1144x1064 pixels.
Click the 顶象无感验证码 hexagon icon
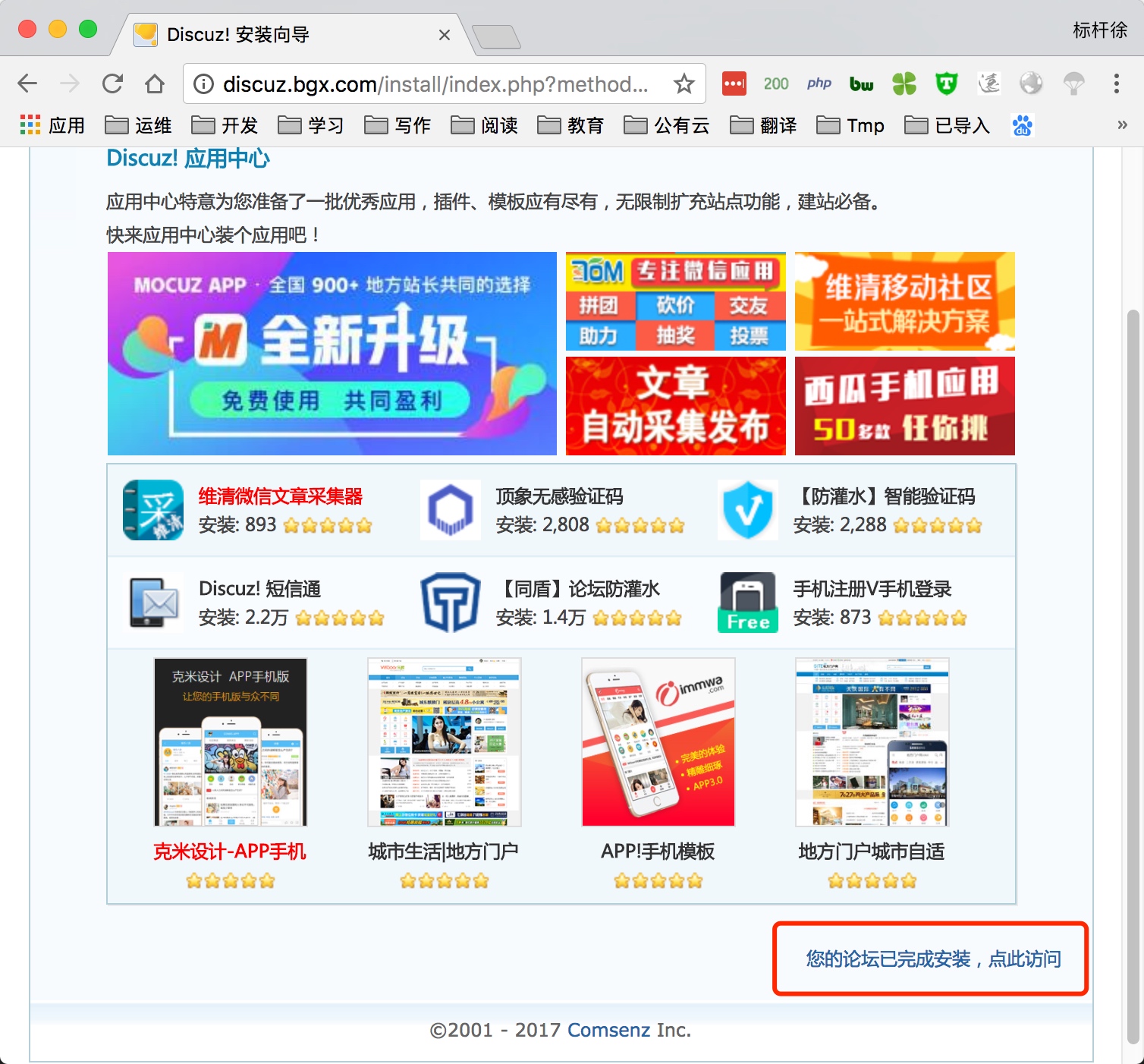pyautogui.click(x=451, y=510)
